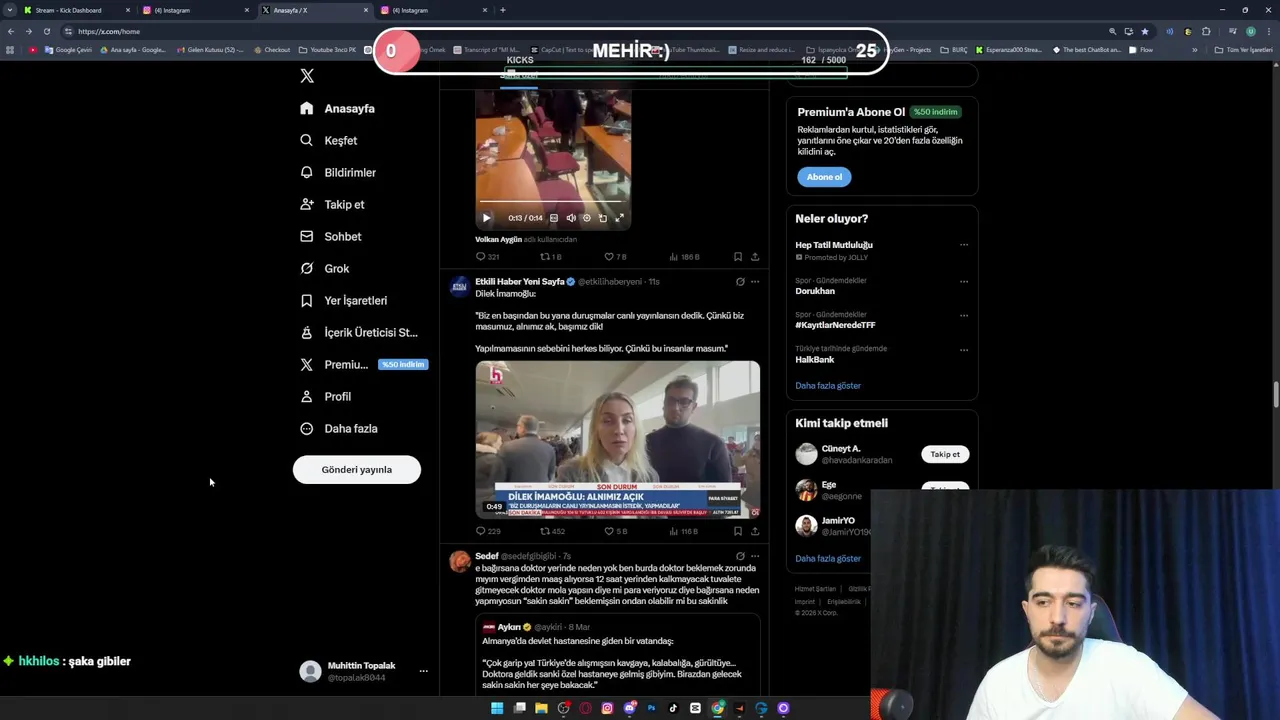Mute the Volkan Aygün video

point(571,218)
